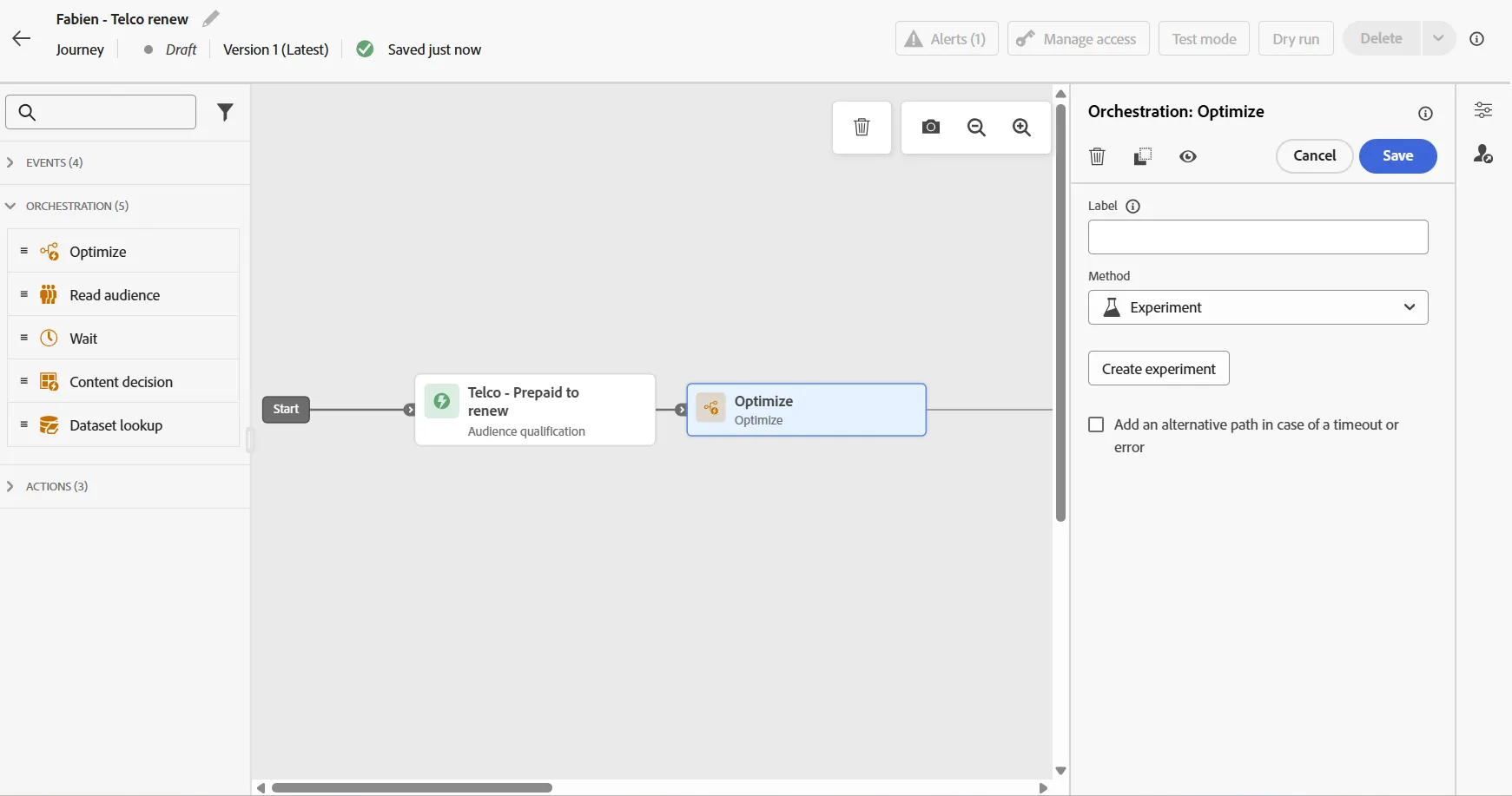Focus the Label text field
The width and height of the screenshot is (1512, 796).
1258,237
